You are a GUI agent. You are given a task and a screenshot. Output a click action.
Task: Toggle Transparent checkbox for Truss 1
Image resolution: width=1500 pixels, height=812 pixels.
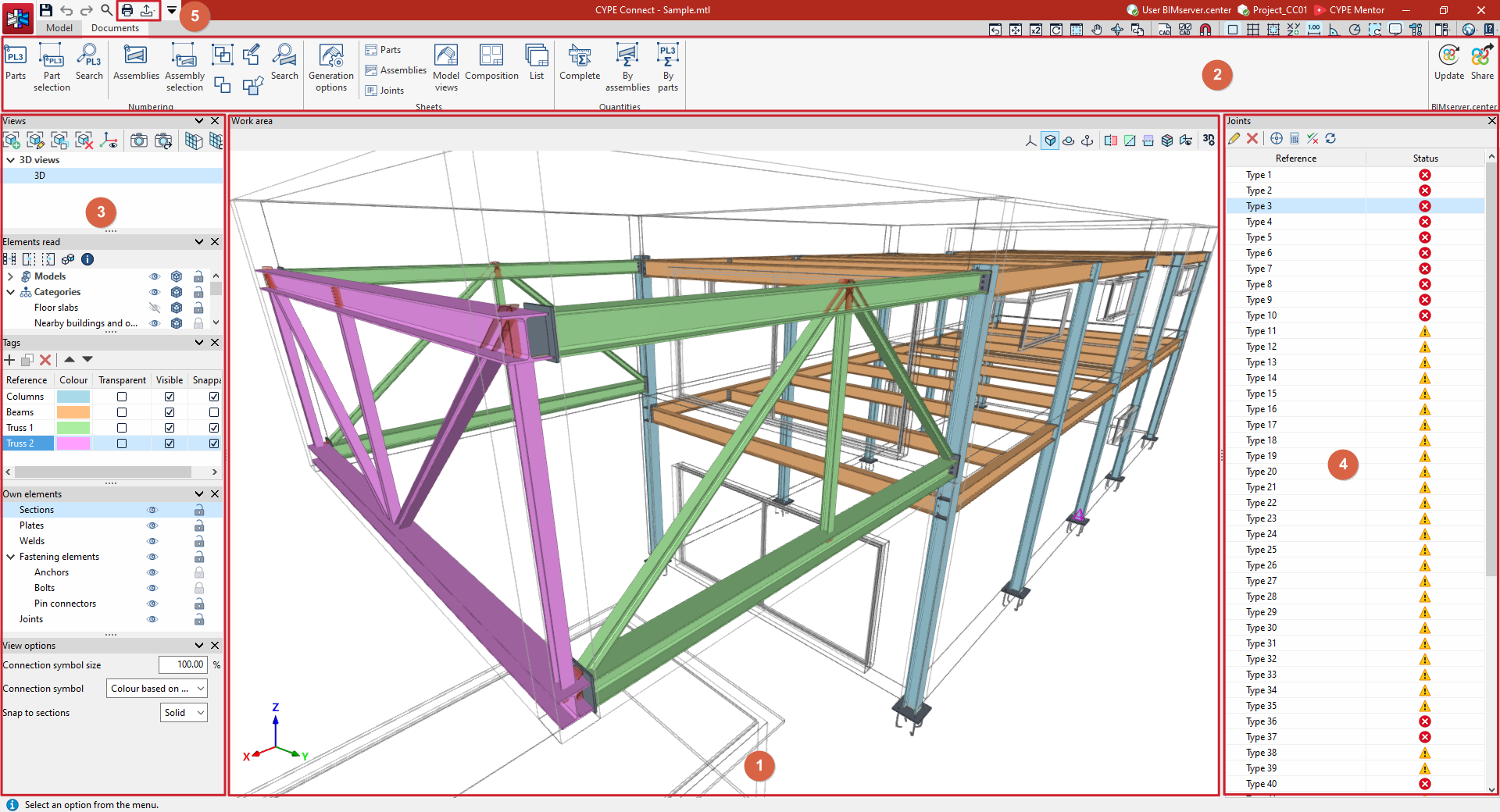[122, 428]
